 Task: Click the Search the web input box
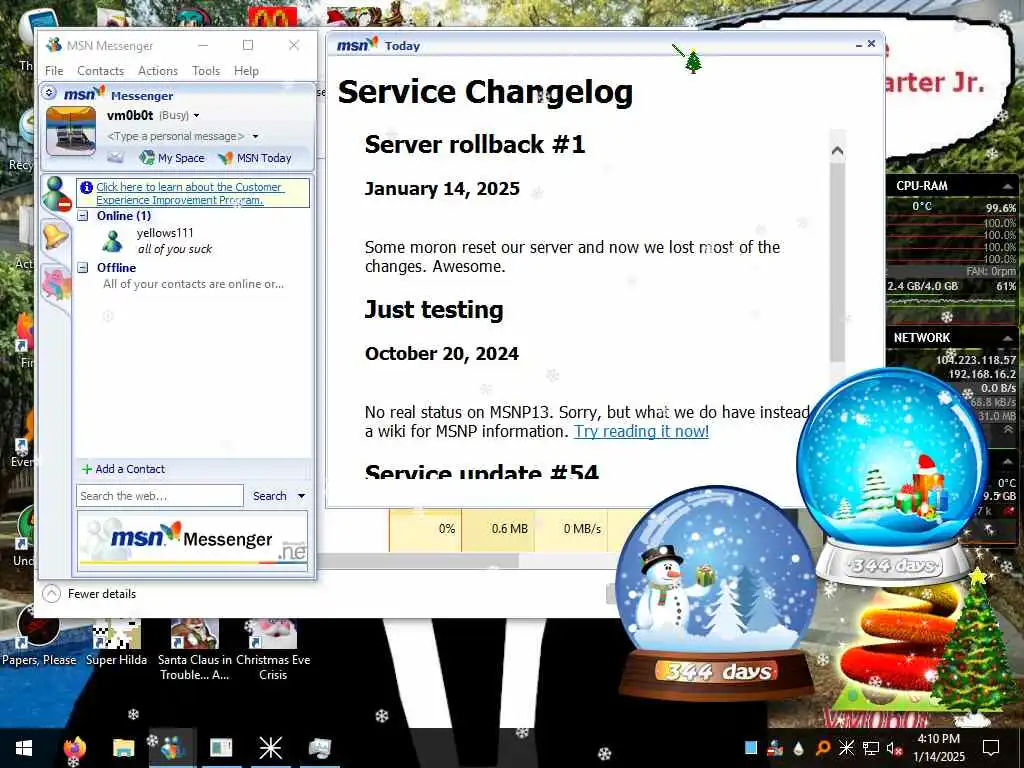(159, 496)
